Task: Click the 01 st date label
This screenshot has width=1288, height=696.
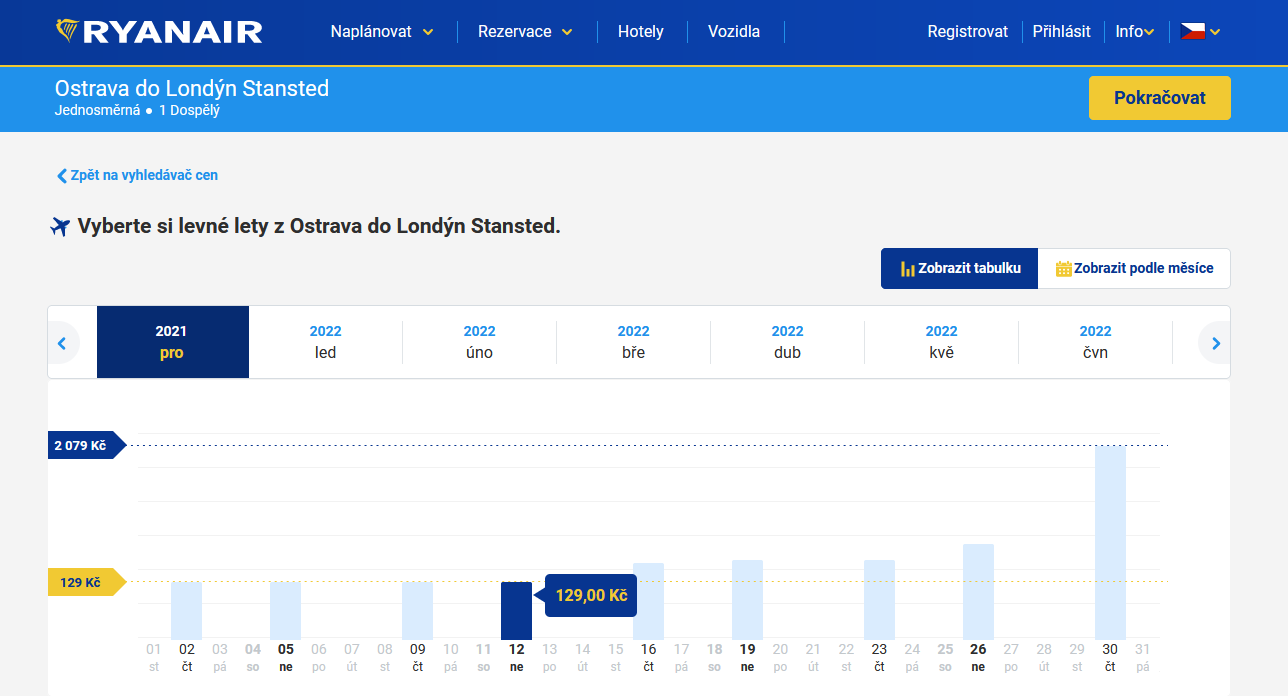Action: coord(153,658)
